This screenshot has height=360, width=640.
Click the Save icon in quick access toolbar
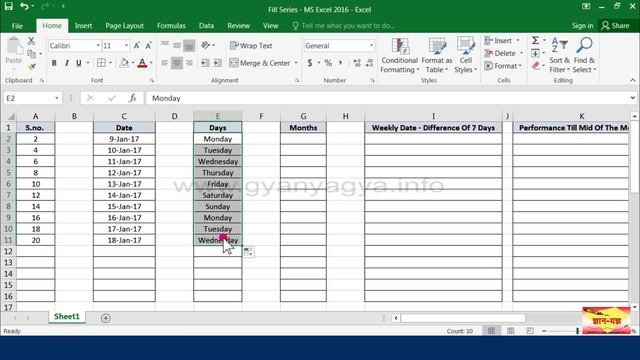9,6
